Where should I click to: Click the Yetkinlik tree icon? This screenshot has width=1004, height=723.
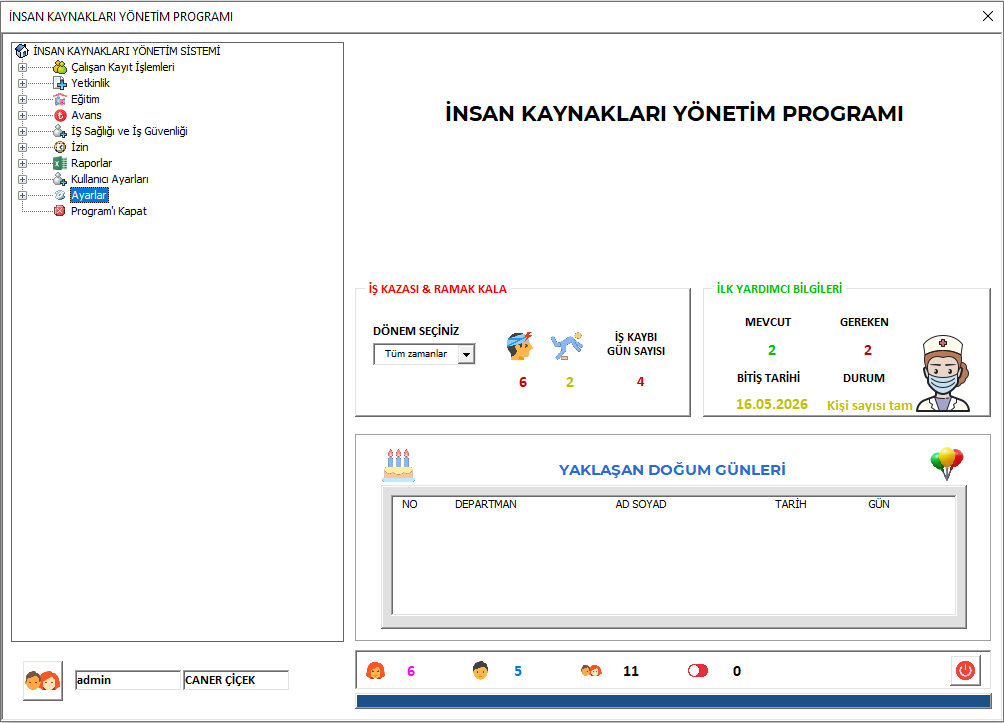[x=60, y=83]
